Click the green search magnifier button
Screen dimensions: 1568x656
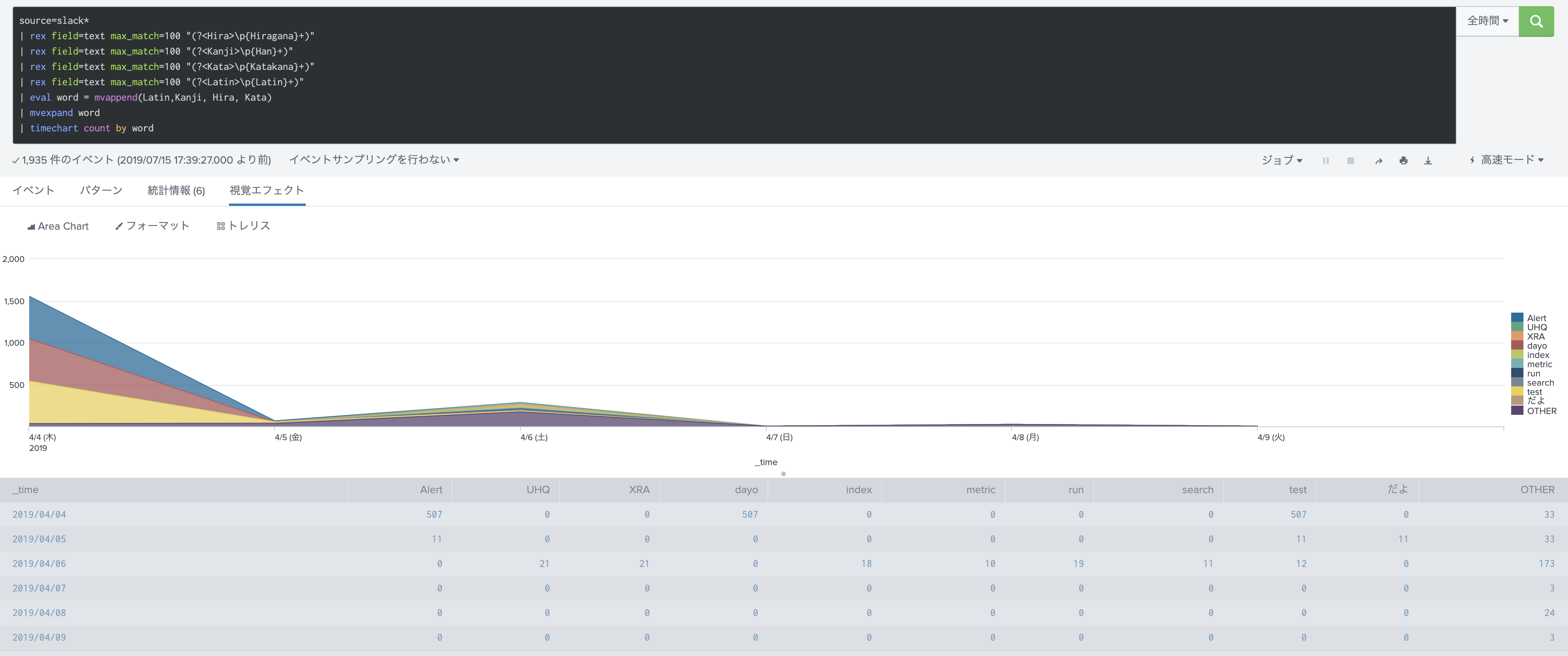point(1536,22)
